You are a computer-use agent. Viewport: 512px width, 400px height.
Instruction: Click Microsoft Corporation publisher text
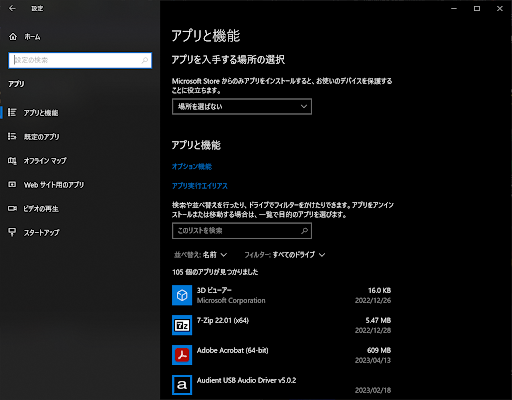click(x=231, y=300)
